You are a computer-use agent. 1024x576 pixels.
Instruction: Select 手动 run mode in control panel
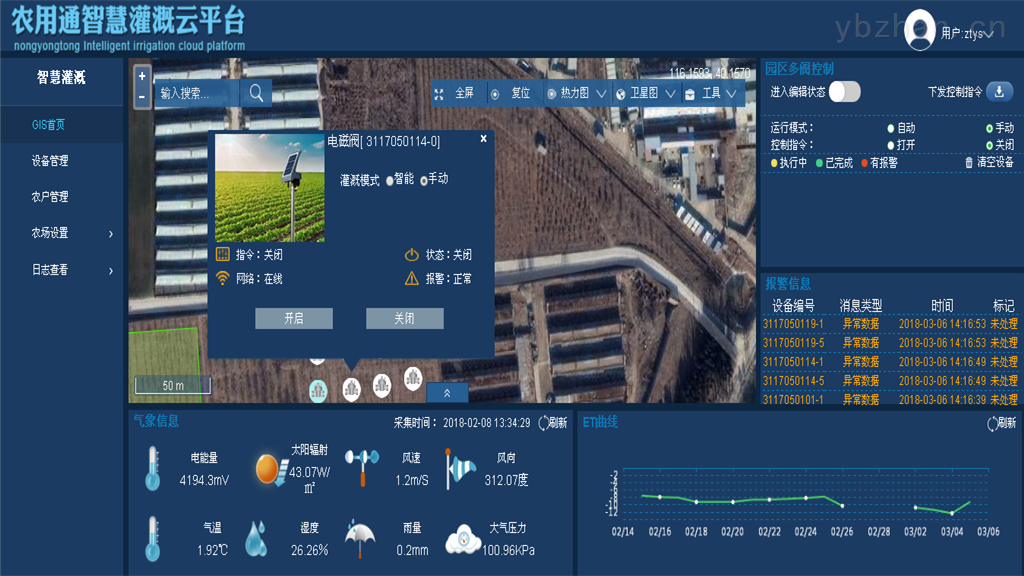pos(989,128)
